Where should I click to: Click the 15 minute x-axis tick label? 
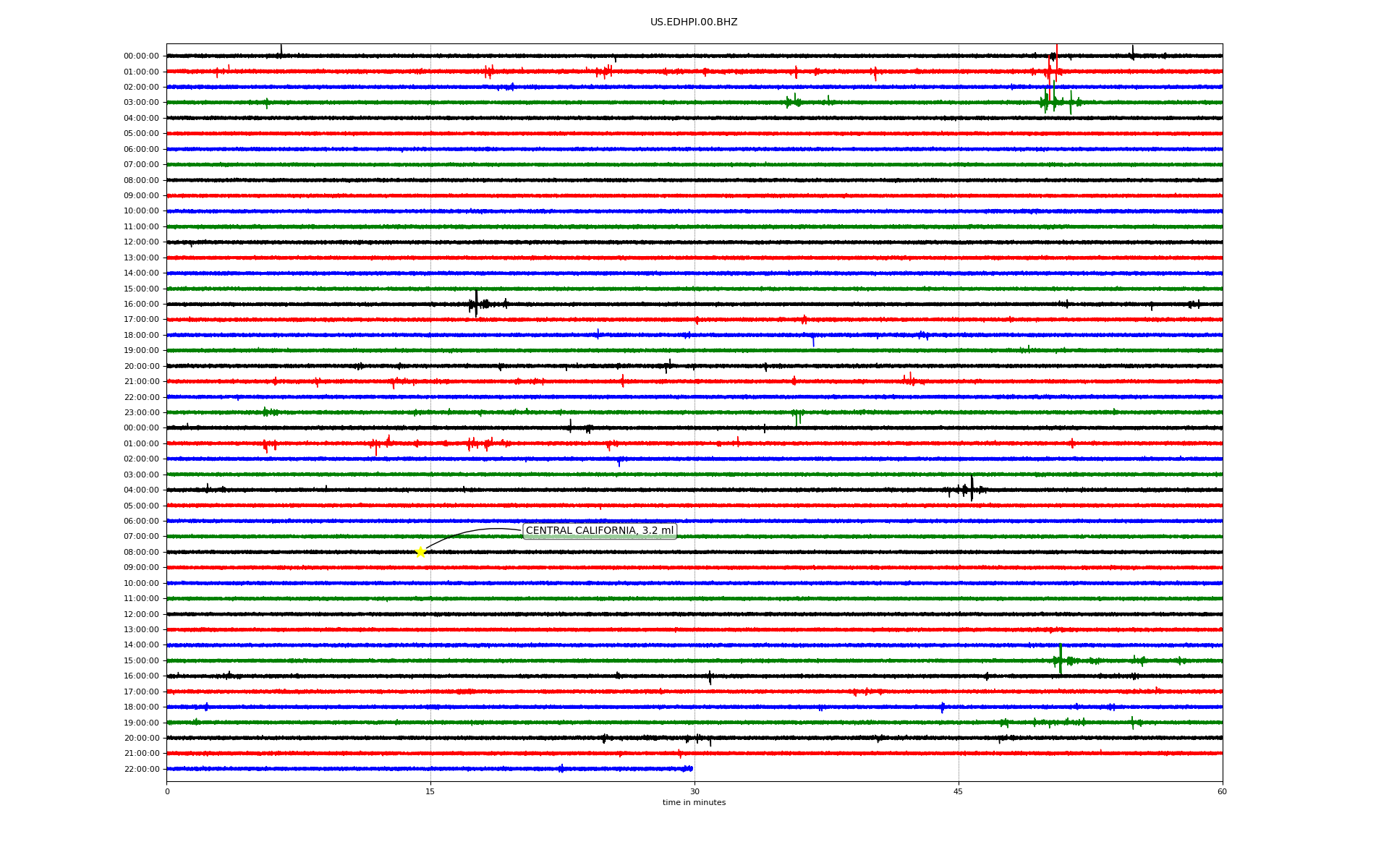[x=430, y=791]
